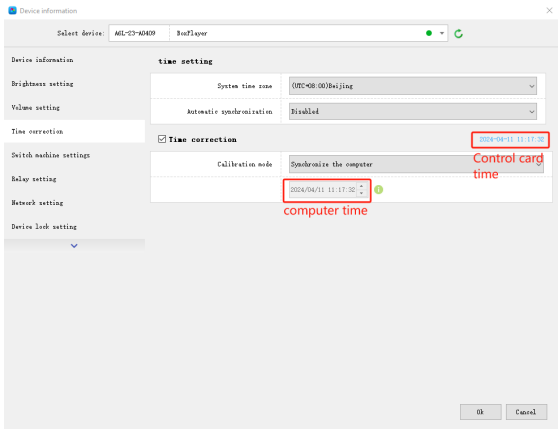Open Device lock setting section
560x432 pixels.
click(x=44, y=227)
